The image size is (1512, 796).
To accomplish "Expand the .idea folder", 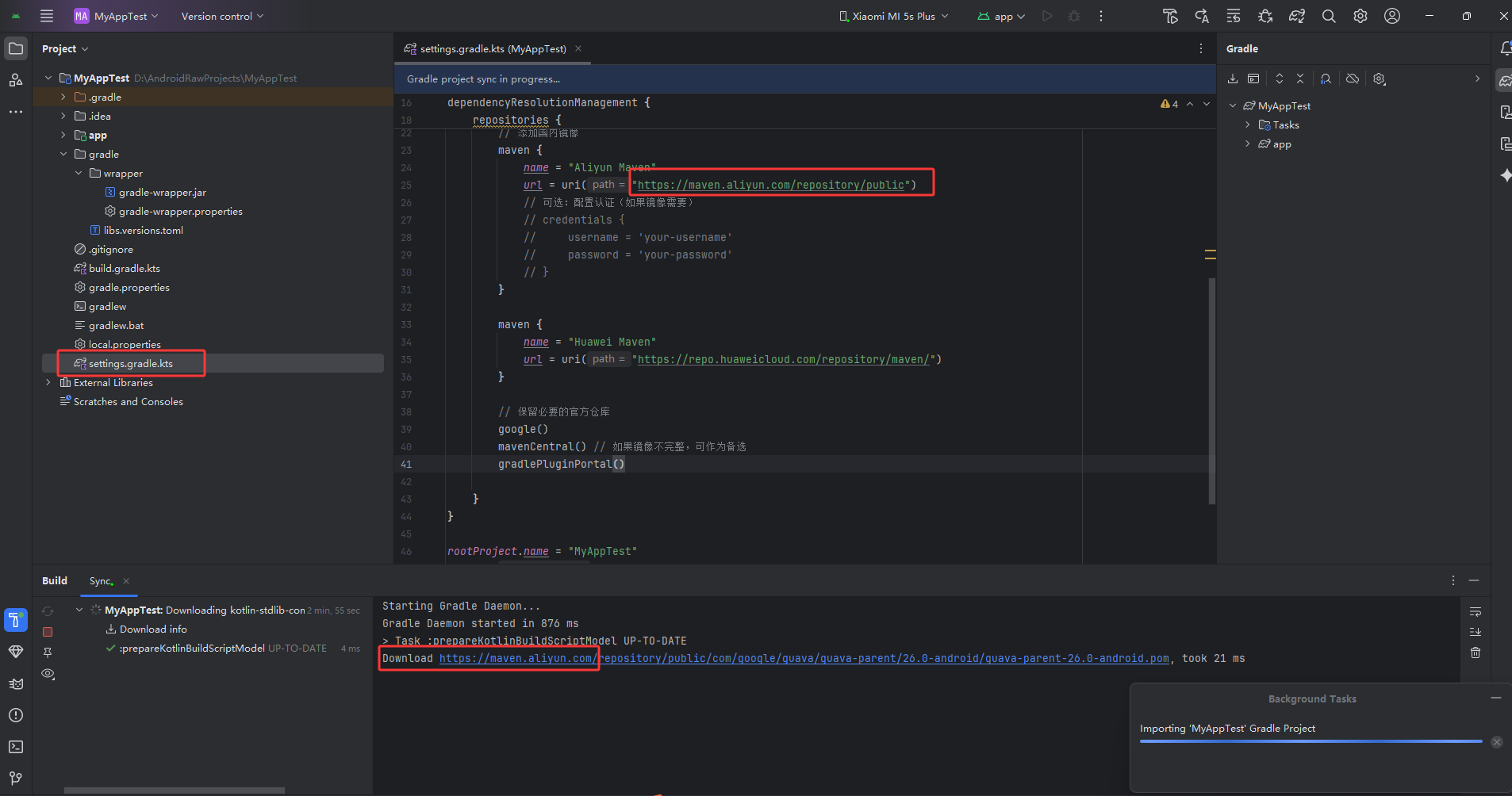I will tap(63, 116).
